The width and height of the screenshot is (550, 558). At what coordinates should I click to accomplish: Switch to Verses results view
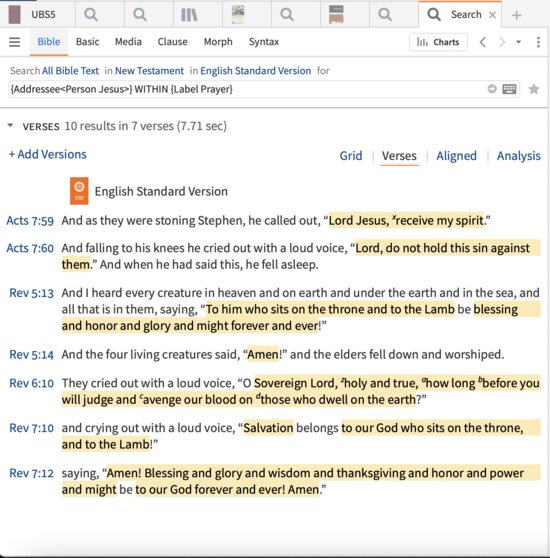399,156
